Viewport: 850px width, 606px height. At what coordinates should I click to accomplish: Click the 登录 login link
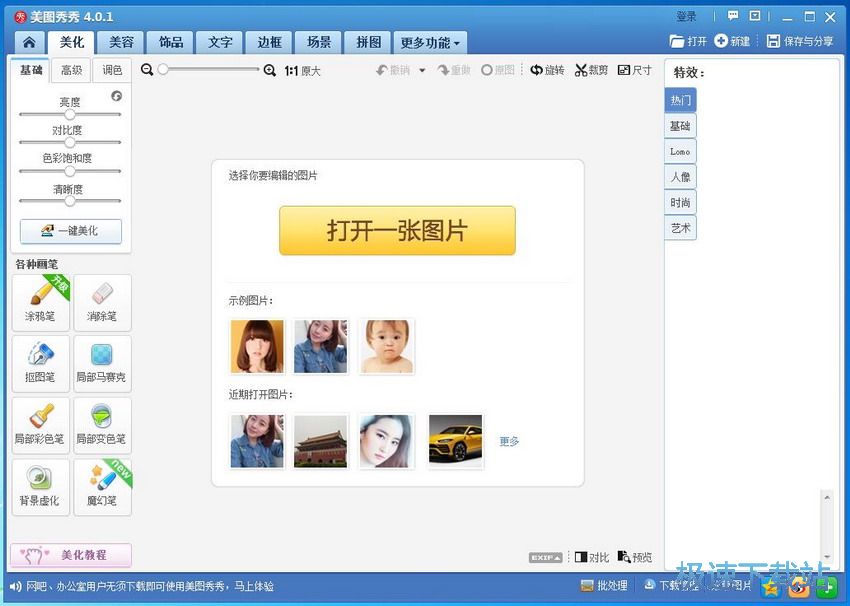[x=686, y=16]
